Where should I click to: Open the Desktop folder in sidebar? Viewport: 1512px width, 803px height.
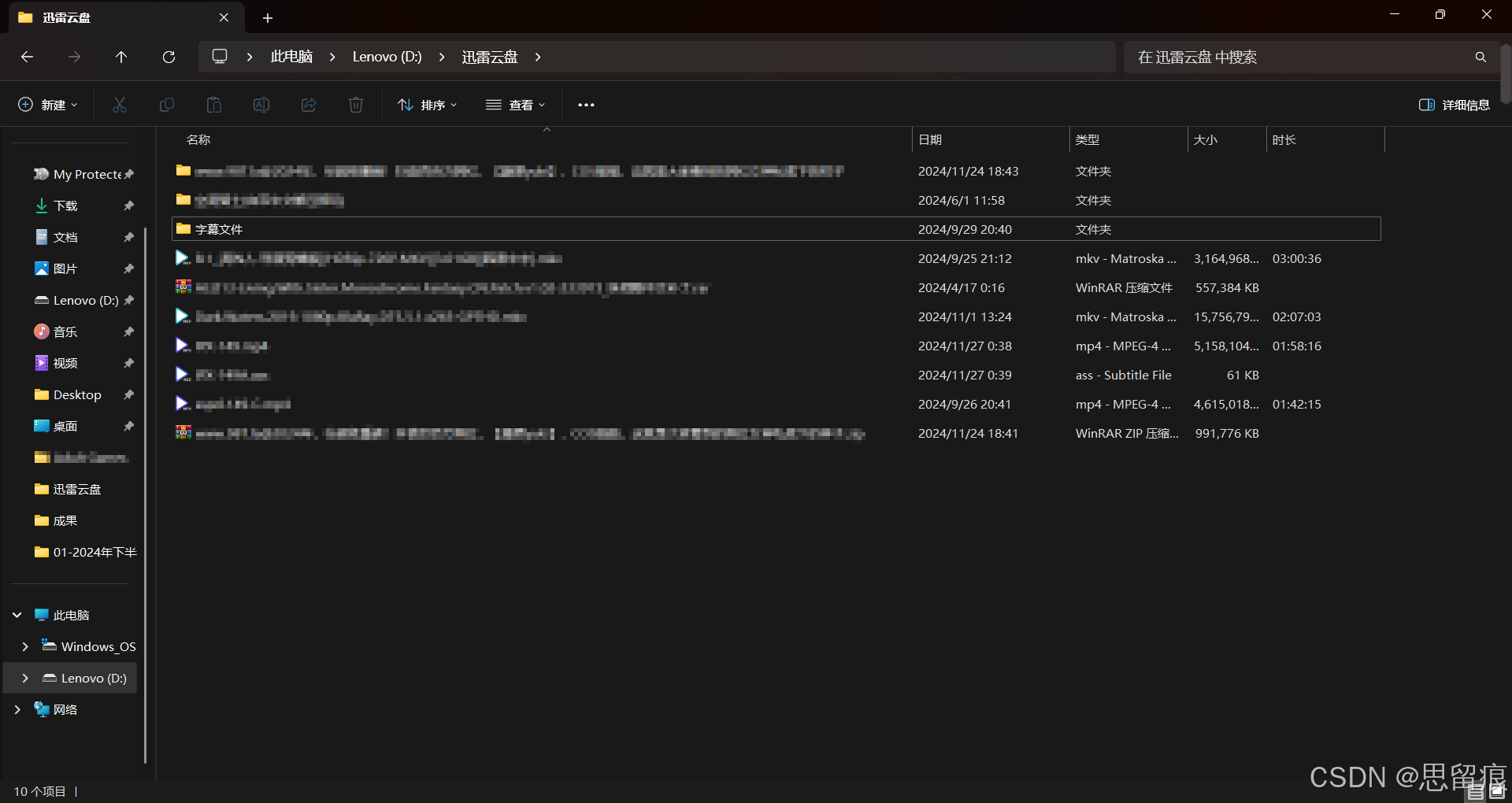77,394
